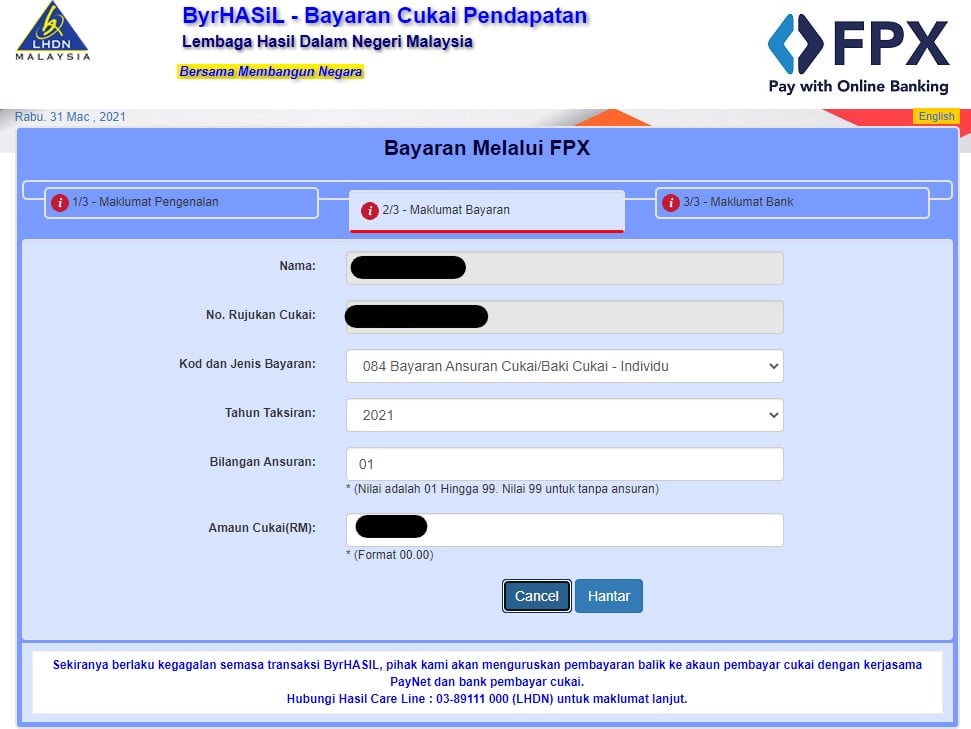Click info icon on Maklumat Bank step

(x=671, y=203)
